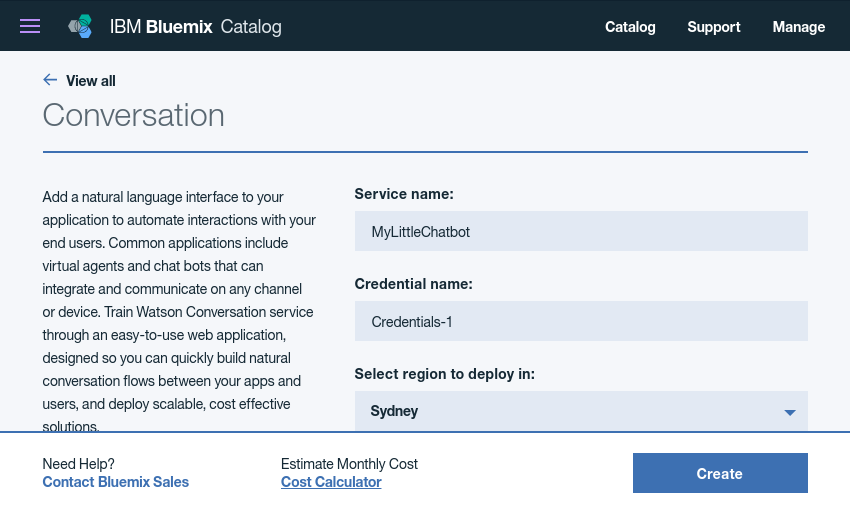Open the hamburger navigation menu
The width and height of the screenshot is (850, 513).
tap(30, 26)
